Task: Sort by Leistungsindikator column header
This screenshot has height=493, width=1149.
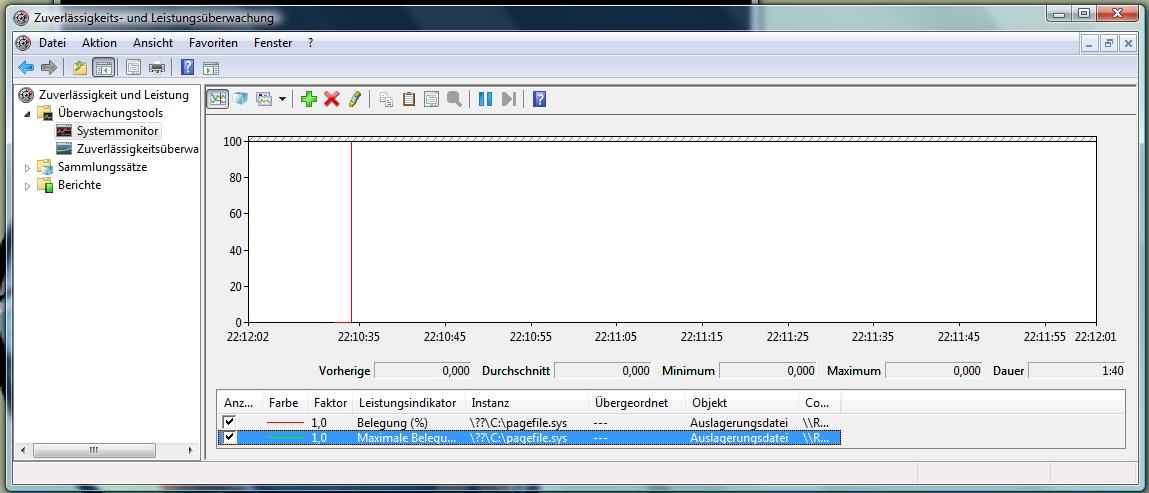Action: click(409, 403)
